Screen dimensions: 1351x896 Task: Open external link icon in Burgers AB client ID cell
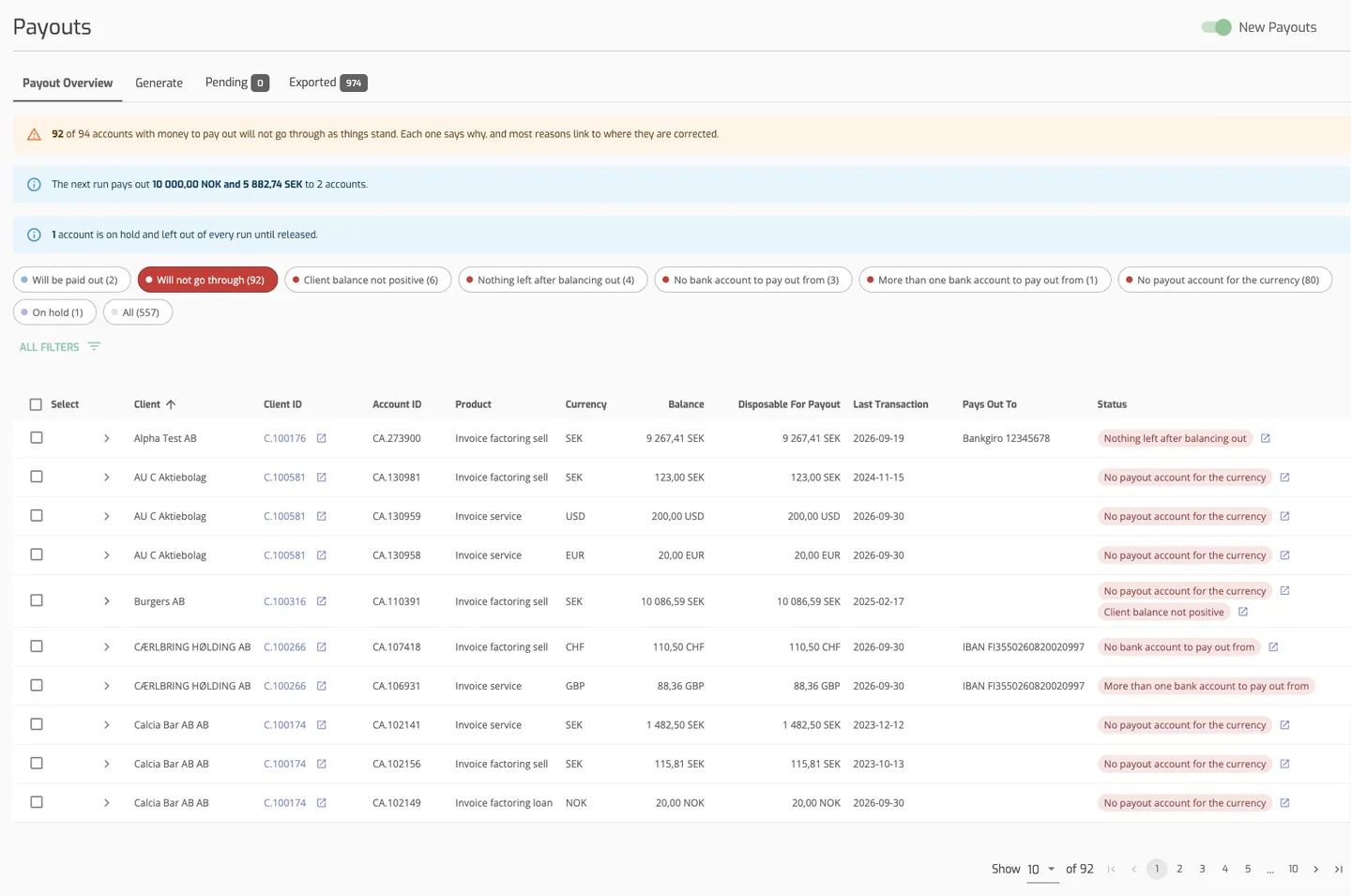(321, 601)
